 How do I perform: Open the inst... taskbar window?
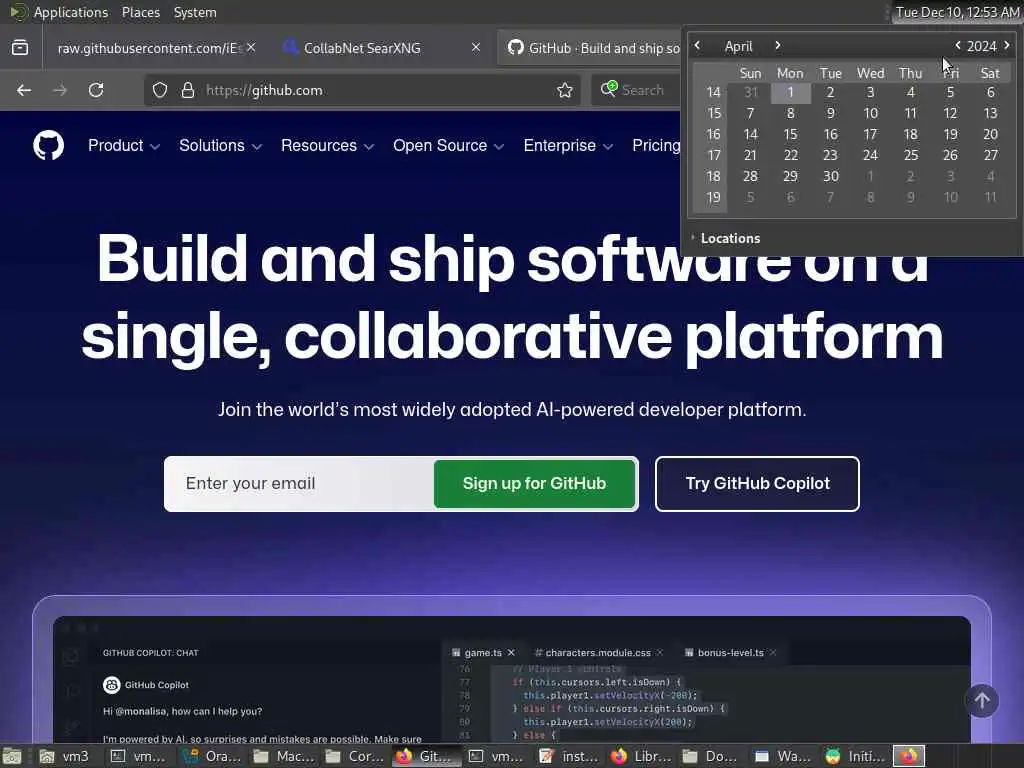click(569, 756)
